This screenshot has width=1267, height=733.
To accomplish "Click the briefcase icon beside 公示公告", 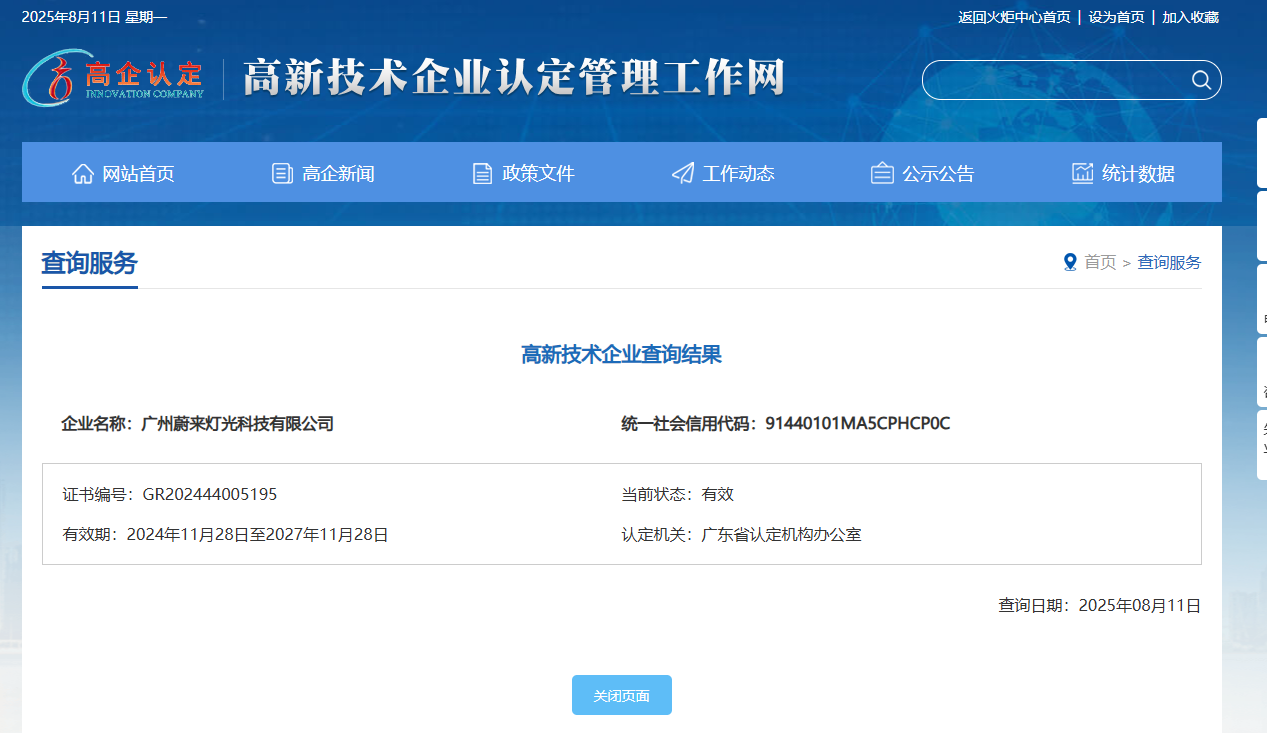I will [882, 173].
